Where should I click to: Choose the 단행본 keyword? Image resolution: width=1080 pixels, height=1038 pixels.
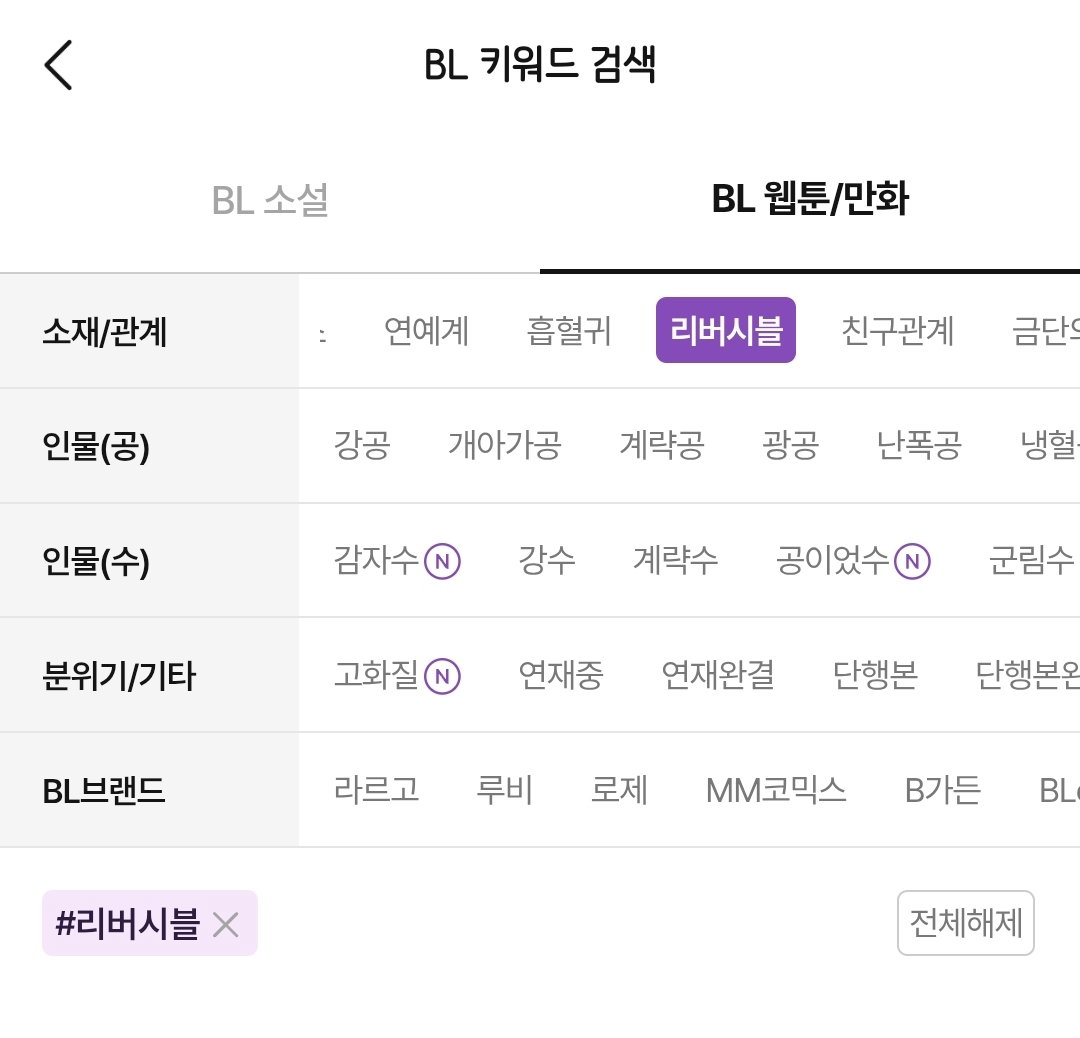click(875, 675)
